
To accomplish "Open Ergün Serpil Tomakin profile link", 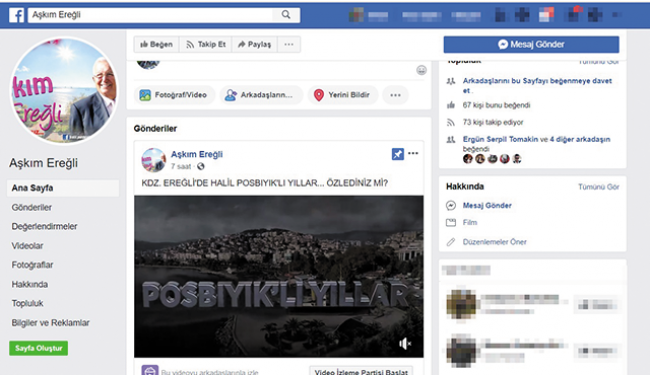I will (x=500, y=139).
